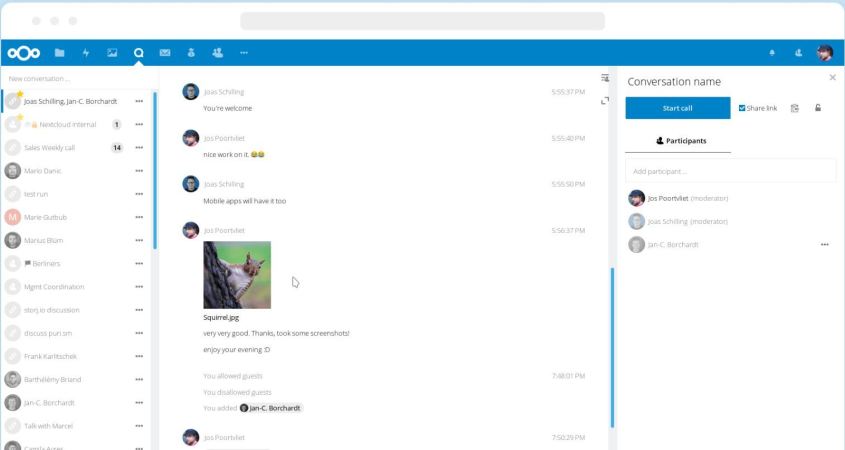This screenshot has width=845, height=450.
Task: Open the Mail app icon
Action: 165,53
